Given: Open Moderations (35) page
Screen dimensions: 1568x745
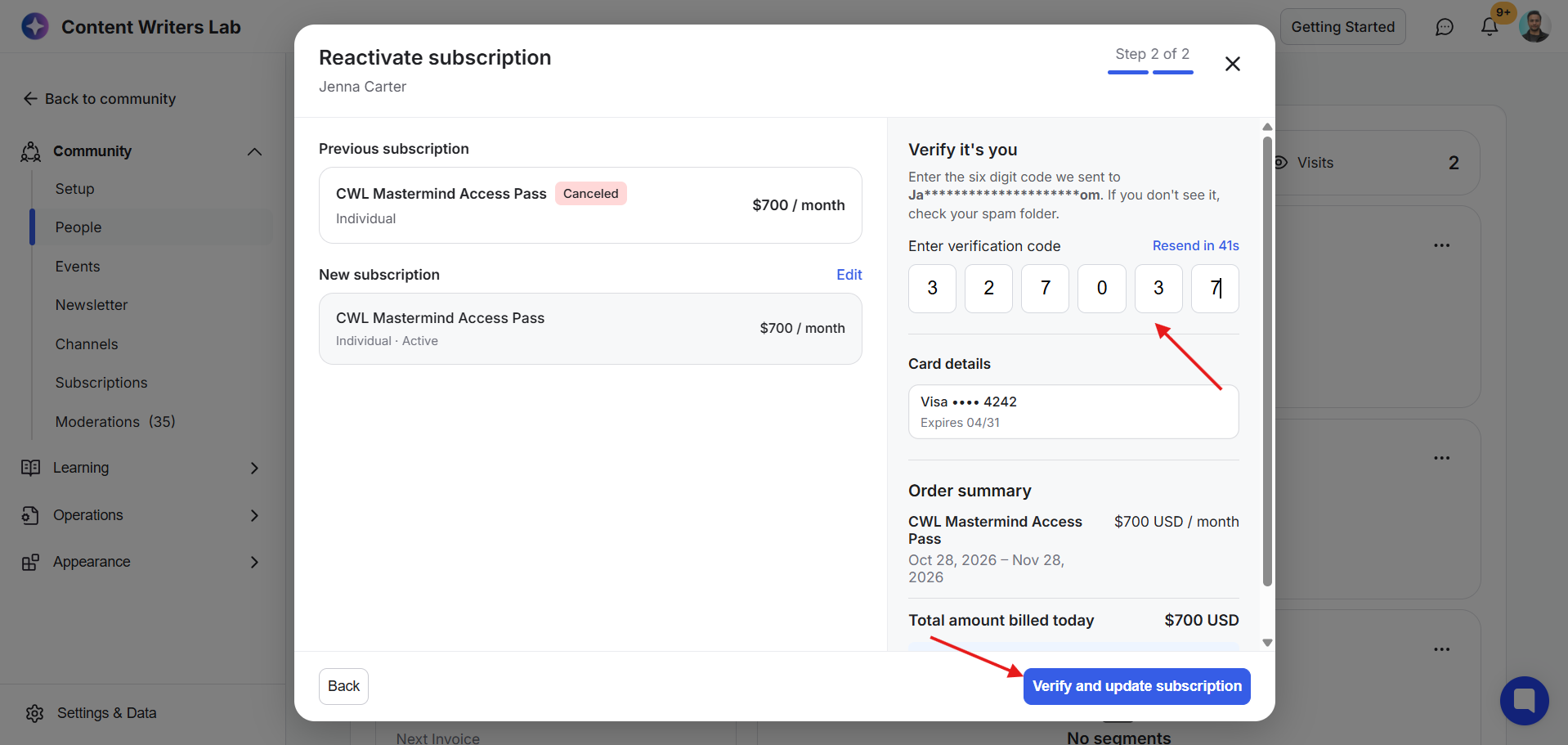Looking at the screenshot, I should click(115, 422).
